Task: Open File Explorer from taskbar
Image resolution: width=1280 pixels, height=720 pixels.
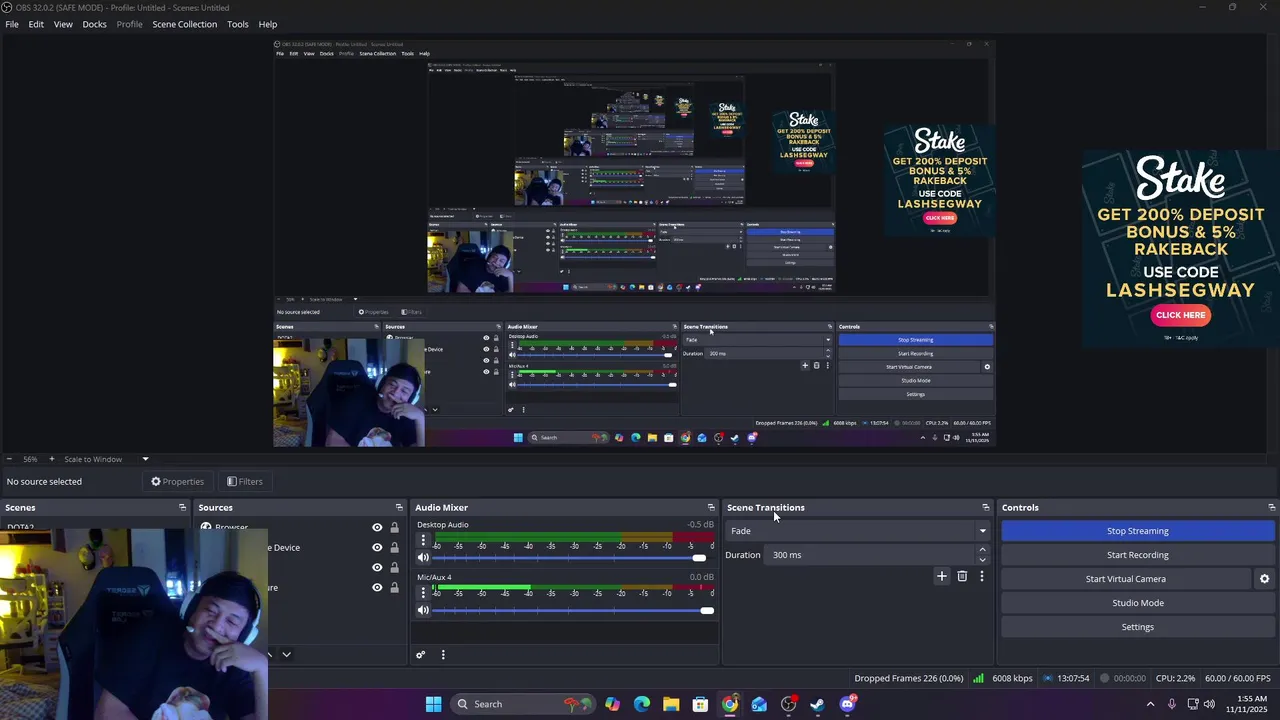Action: tap(671, 704)
